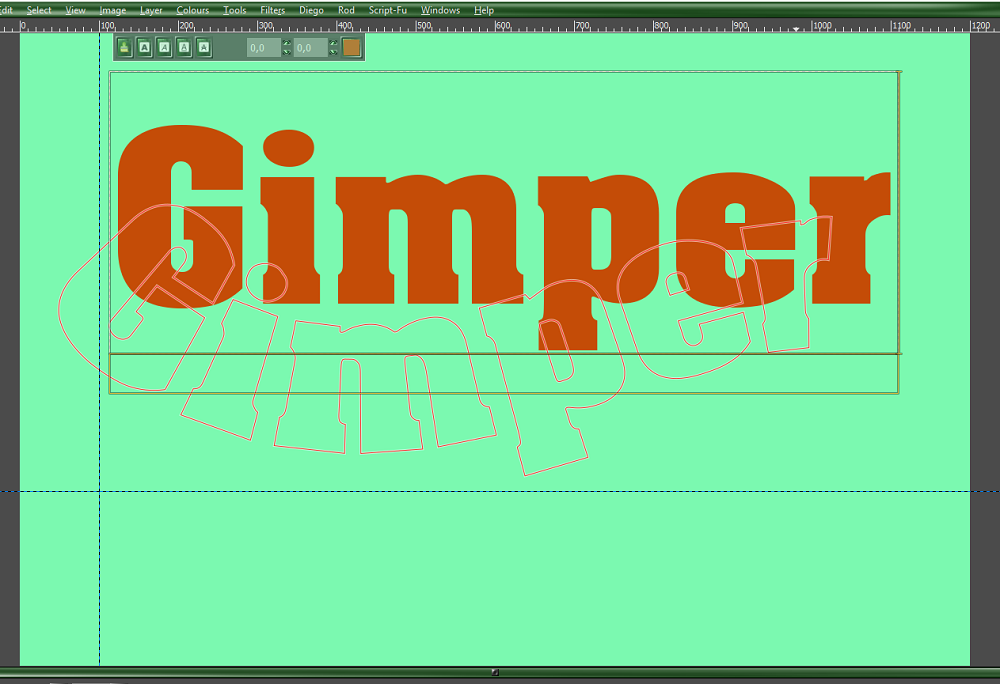Open the Image menu
This screenshot has width=1000, height=684.
point(113,10)
